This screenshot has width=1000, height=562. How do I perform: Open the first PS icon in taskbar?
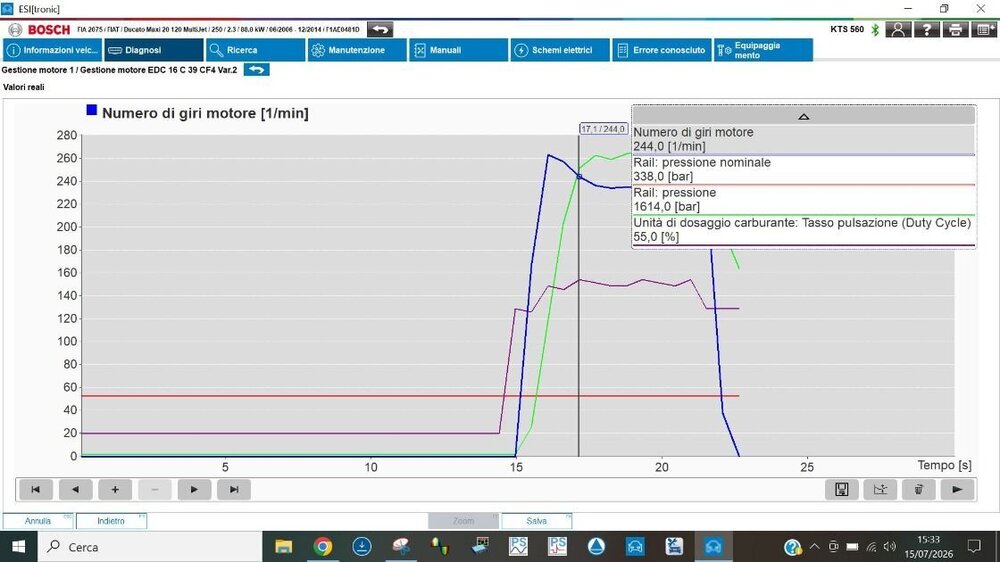point(518,547)
